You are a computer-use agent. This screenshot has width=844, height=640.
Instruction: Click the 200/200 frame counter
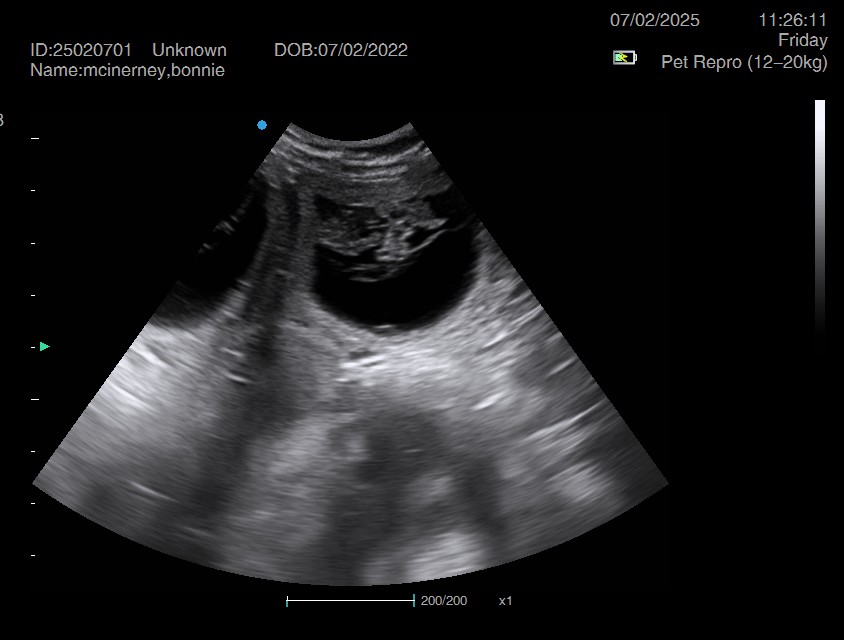click(443, 601)
